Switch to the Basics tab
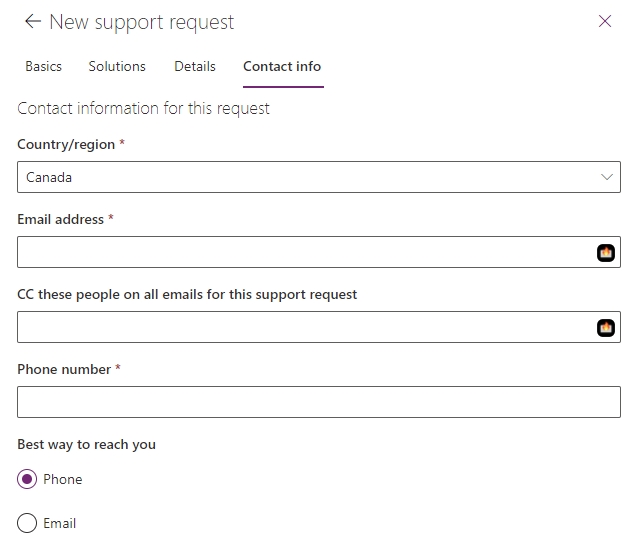 [x=43, y=66]
